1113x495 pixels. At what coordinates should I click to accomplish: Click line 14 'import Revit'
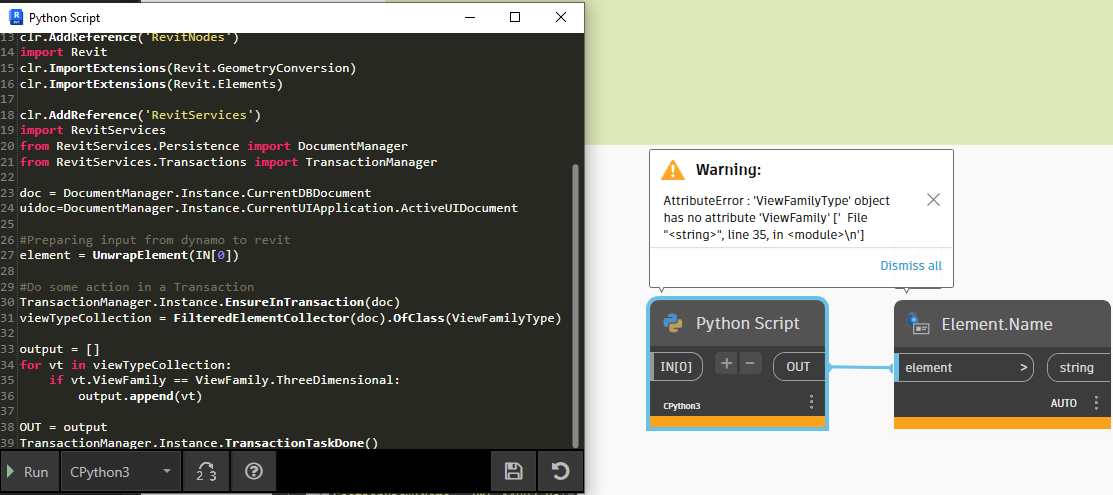point(63,53)
